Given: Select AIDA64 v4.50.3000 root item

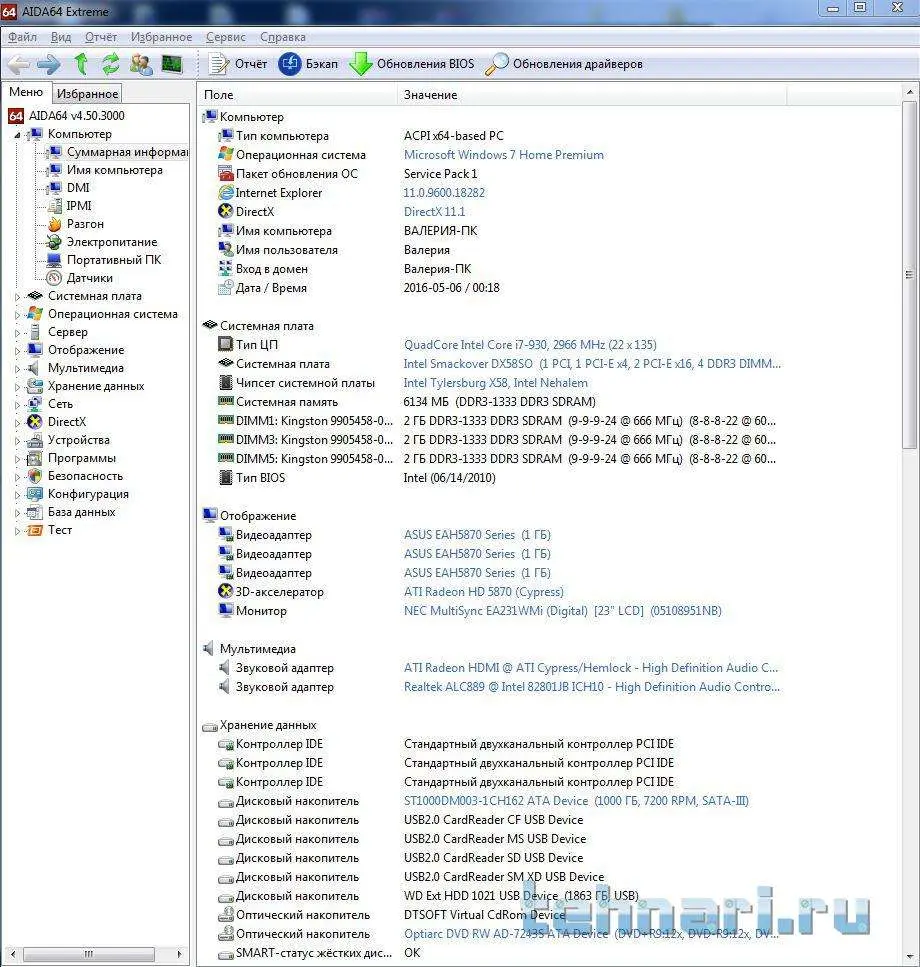Looking at the screenshot, I should coord(66,115).
